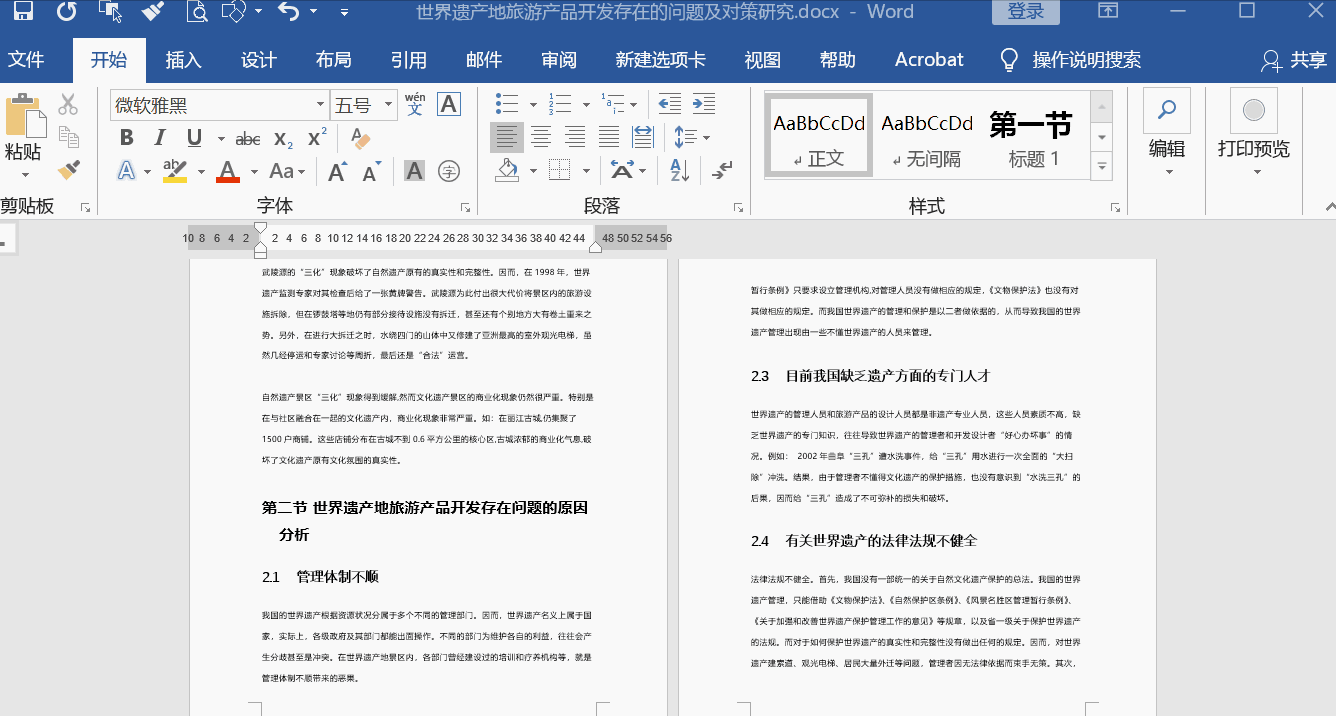
Task: Apply the 标题 1 style
Action: tap(1033, 135)
